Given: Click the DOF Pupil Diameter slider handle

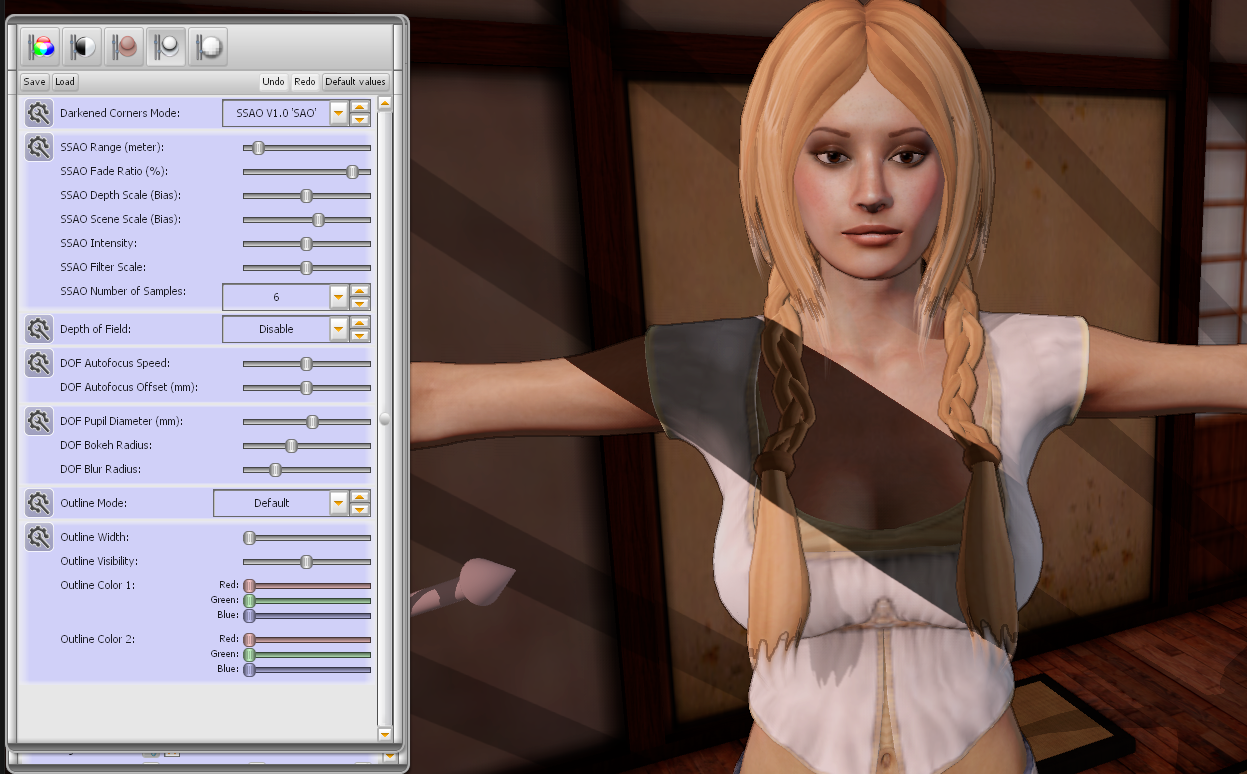Looking at the screenshot, I should [x=312, y=422].
